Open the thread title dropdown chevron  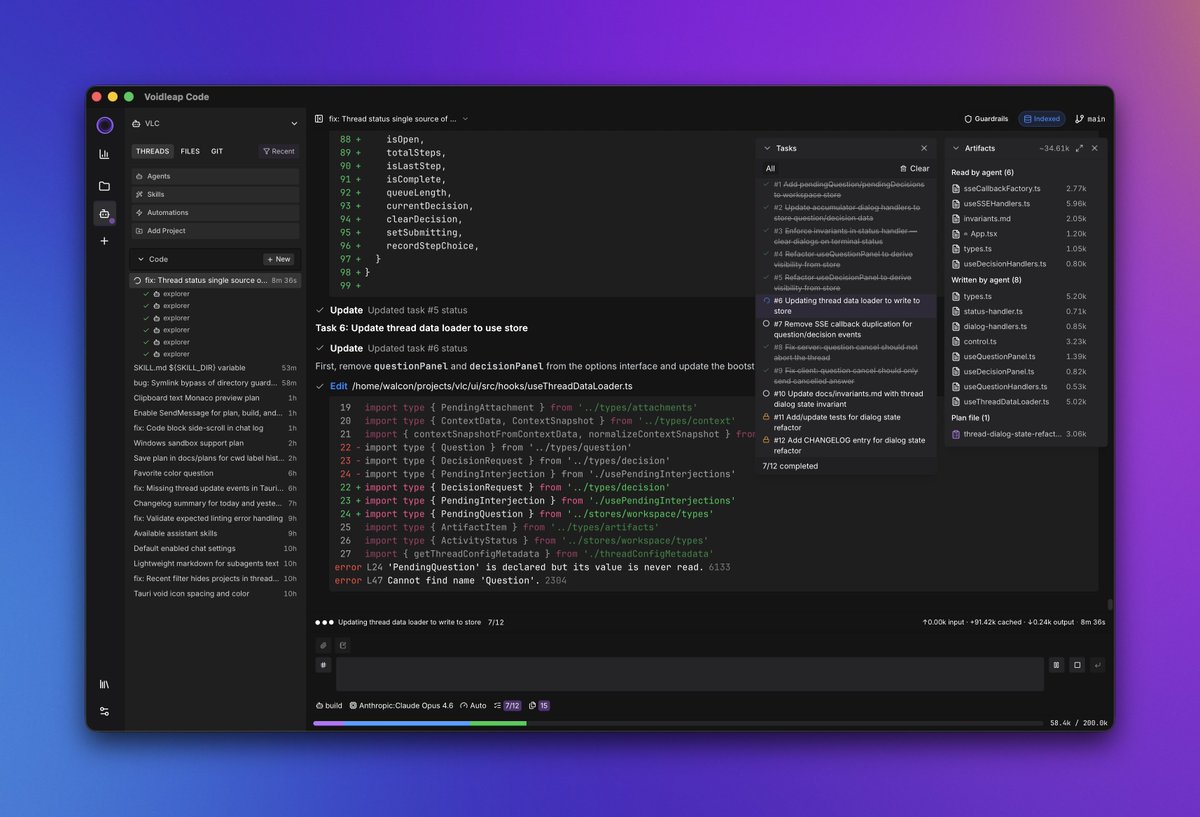465,119
